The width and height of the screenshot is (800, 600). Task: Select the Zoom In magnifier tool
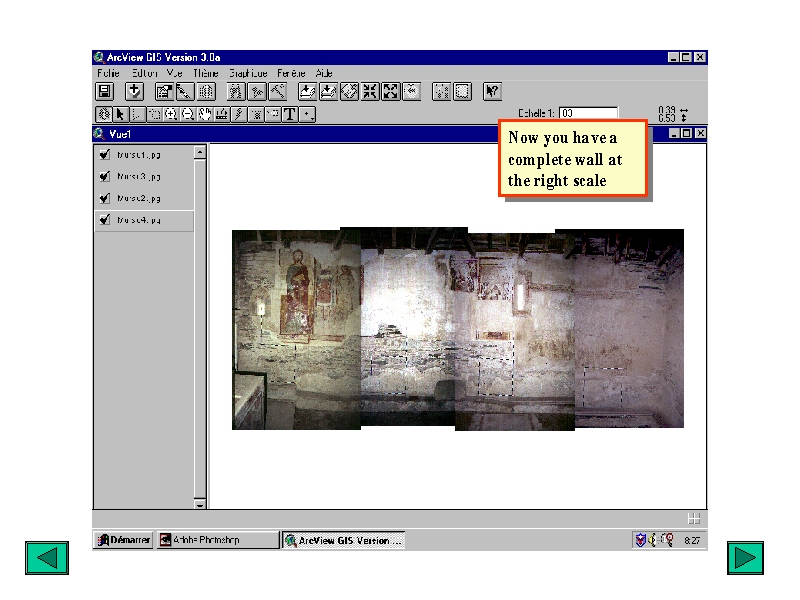(x=171, y=114)
